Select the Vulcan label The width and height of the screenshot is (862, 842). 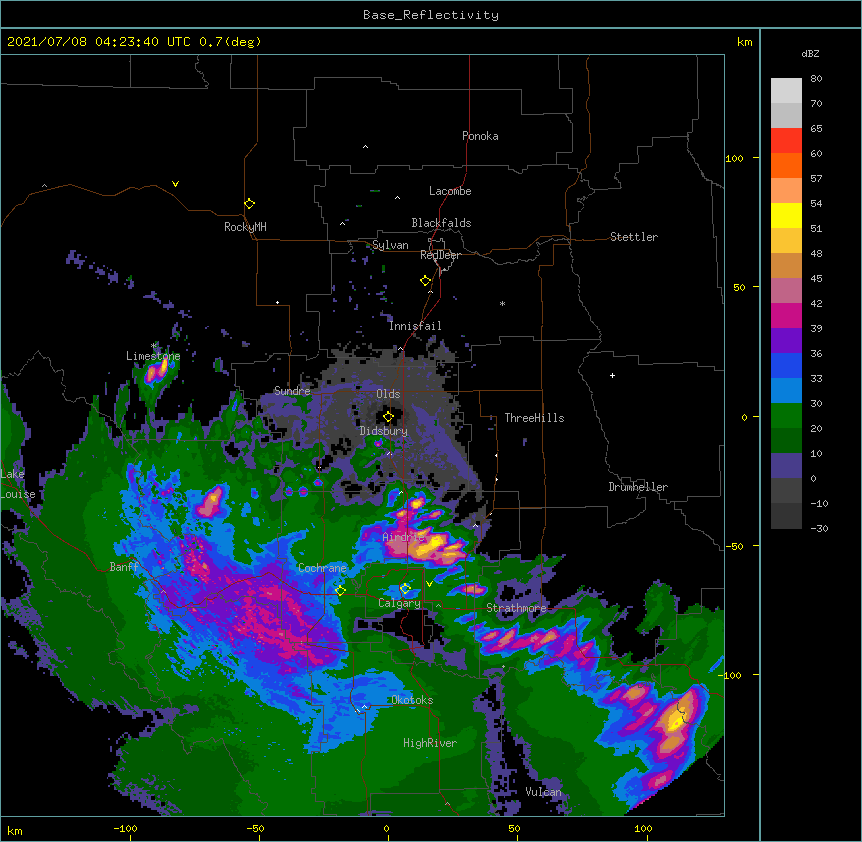[x=544, y=791]
